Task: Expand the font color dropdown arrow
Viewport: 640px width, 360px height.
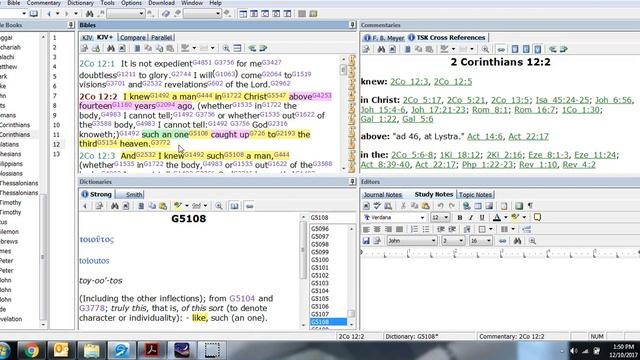Action: click(505, 218)
